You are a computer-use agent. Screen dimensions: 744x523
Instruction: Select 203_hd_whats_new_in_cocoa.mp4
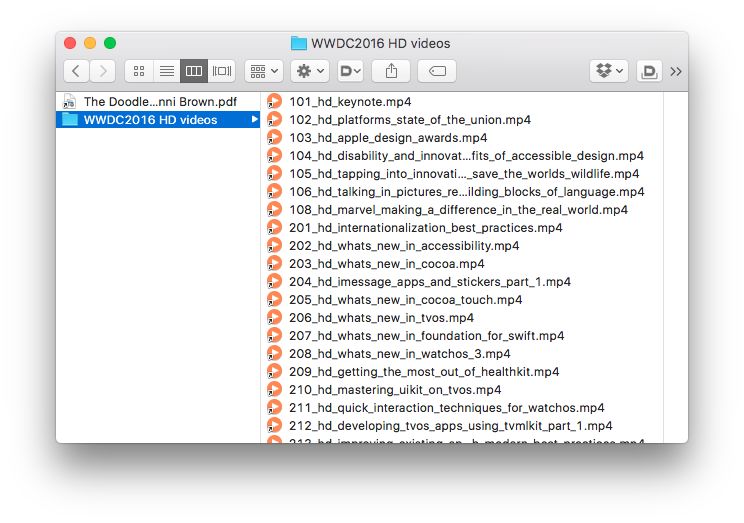(463, 264)
